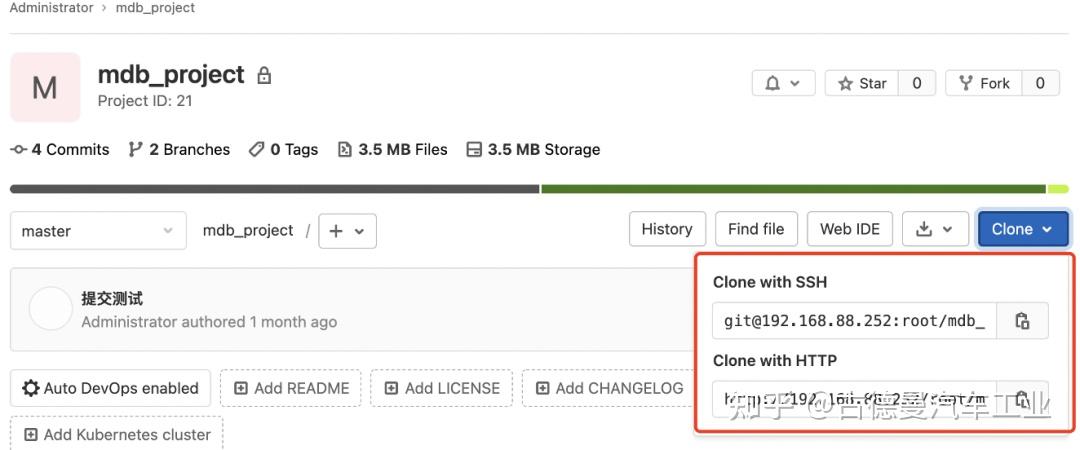The height and width of the screenshot is (450, 1080).
Task: Open the 3.5 MB Files link
Action: tap(393, 150)
